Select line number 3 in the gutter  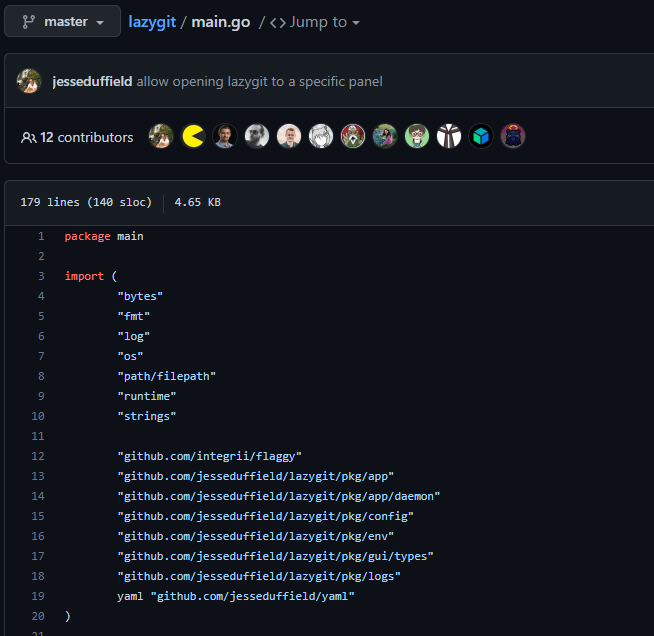coord(41,276)
